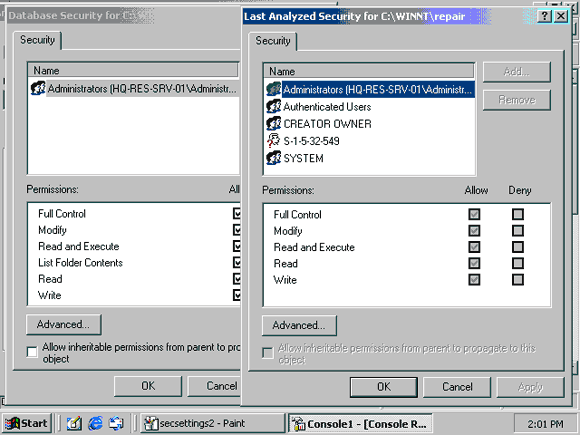Select Authenticated Users entry text
The width and height of the screenshot is (580, 435).
pyautogui.click(x=327, y=107)
